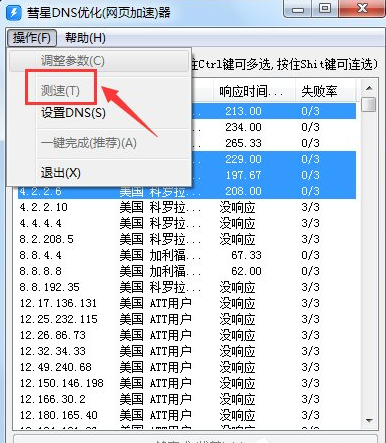Click response time value 62.00

(x=246, y=271)
